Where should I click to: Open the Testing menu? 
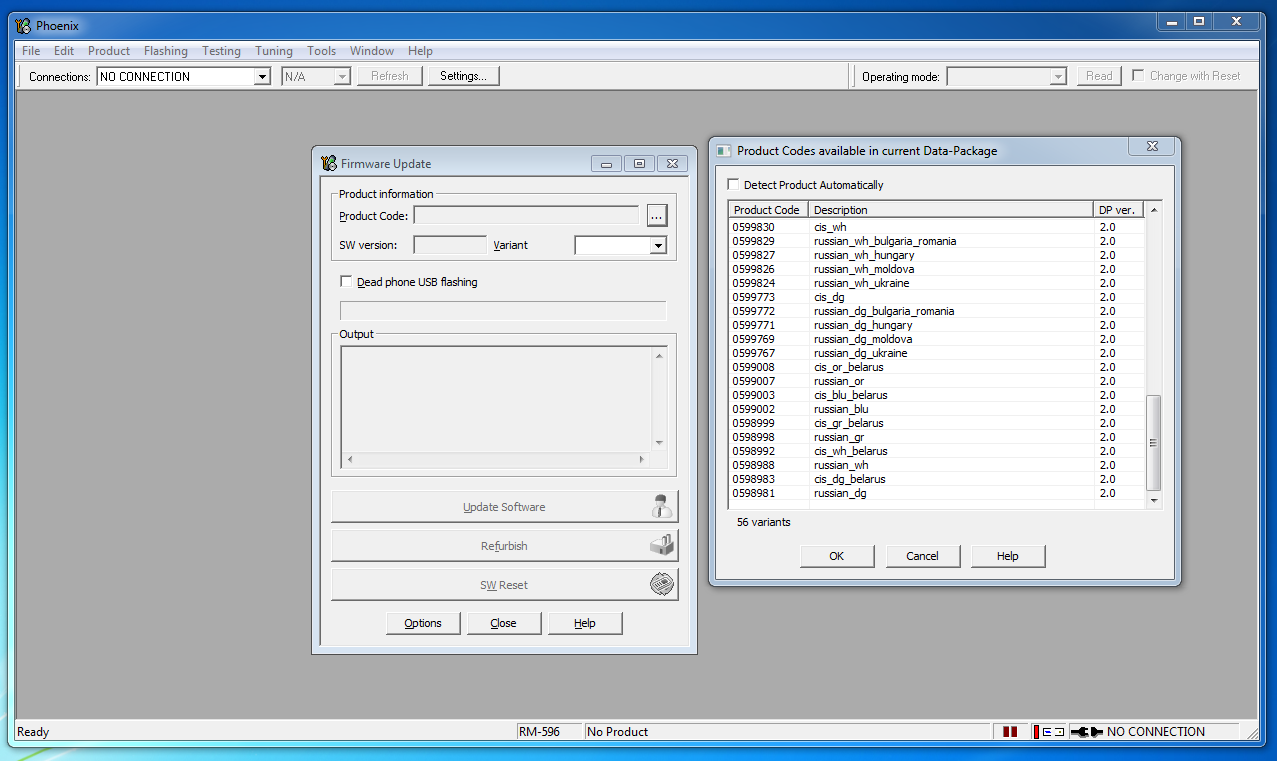tap(221, 51)
